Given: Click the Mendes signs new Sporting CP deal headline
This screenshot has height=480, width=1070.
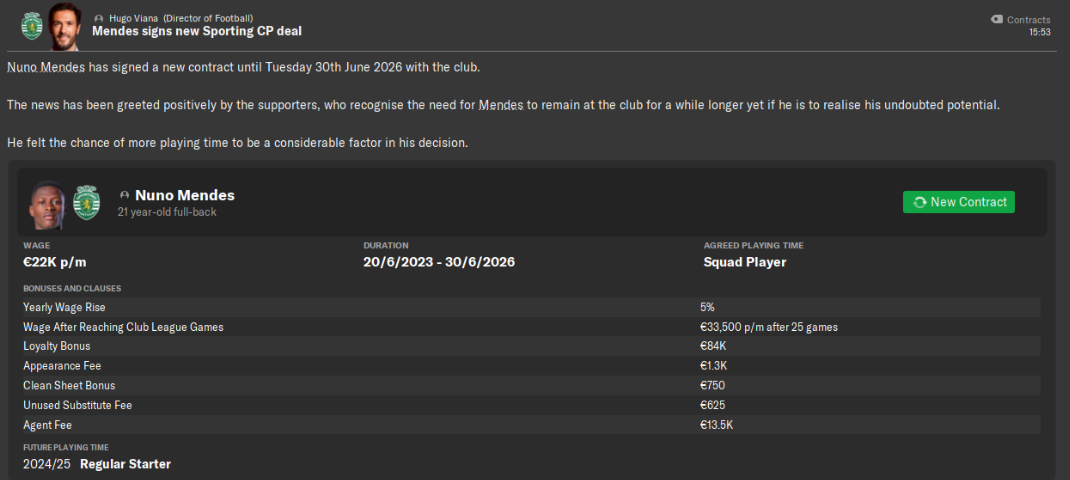Looking at the screenshot, I should (196, 31).
